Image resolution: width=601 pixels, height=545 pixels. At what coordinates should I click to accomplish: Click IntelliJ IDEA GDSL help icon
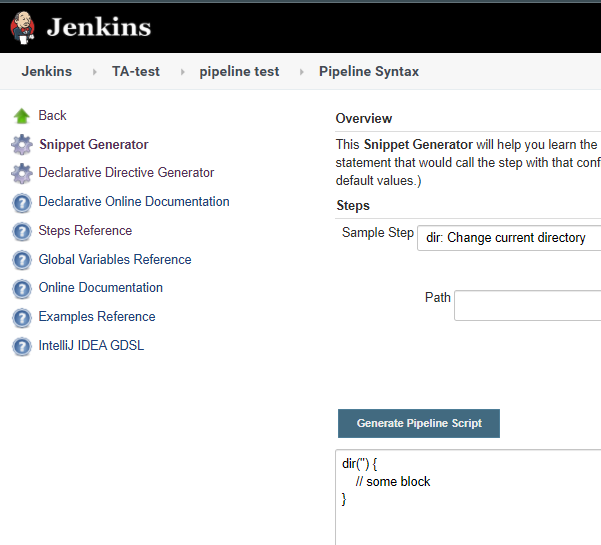(x=22, y=346)
